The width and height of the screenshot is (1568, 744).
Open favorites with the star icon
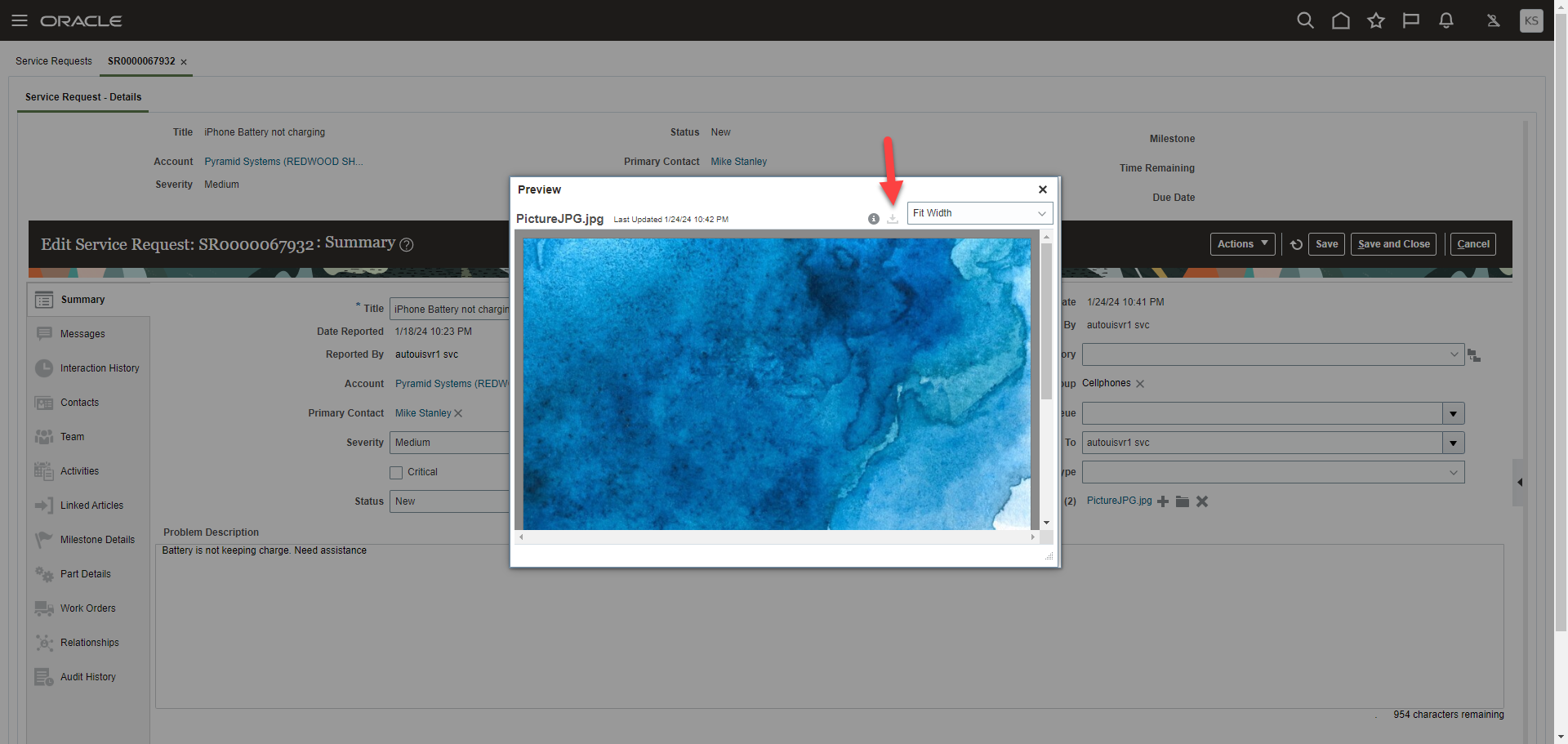[x=1375, y=20]
